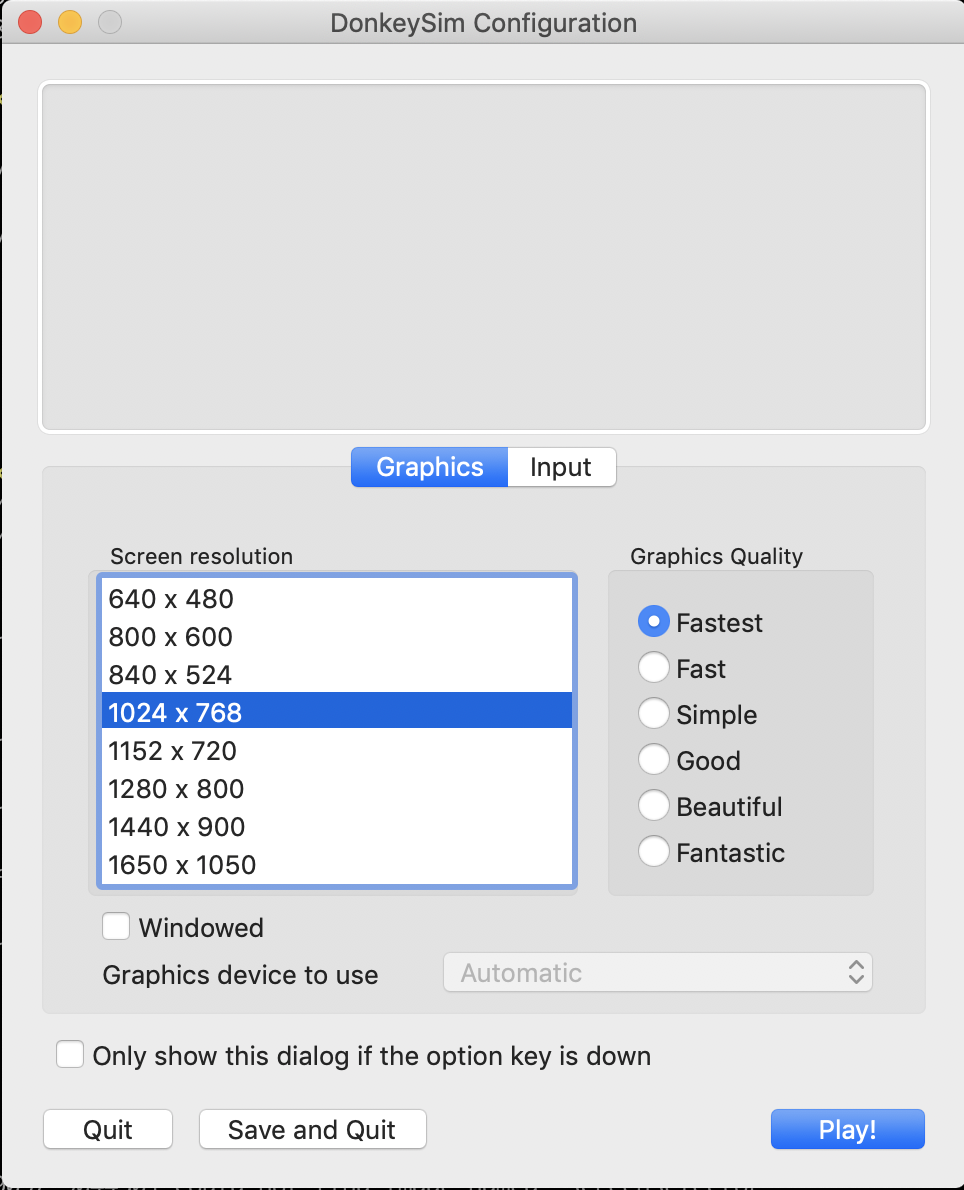Select 1440 x 900 in resolution list
Screen dimensions: 964x1190
point(176,827)
